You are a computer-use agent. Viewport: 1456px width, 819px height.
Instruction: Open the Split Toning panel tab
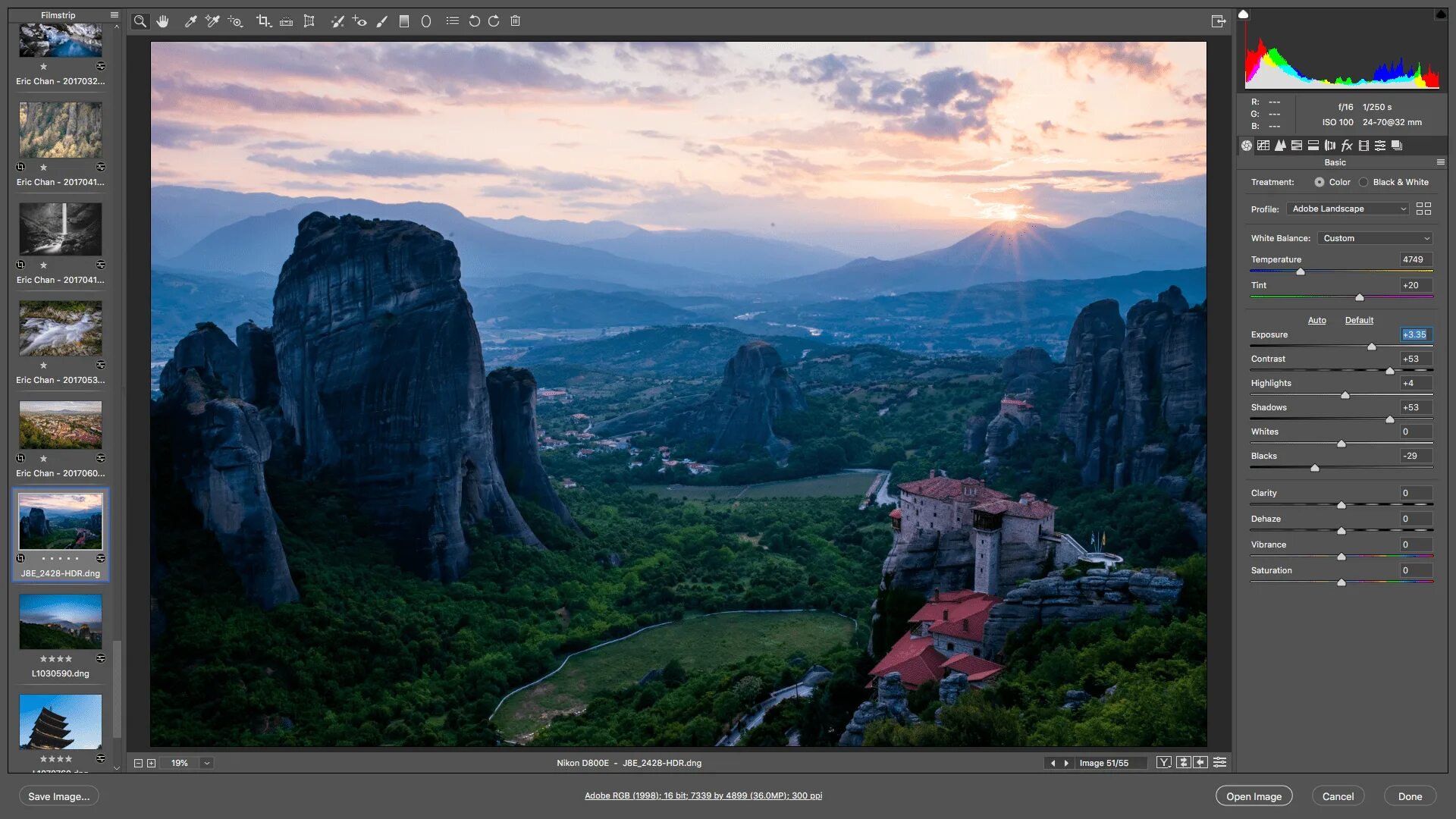1313,146
